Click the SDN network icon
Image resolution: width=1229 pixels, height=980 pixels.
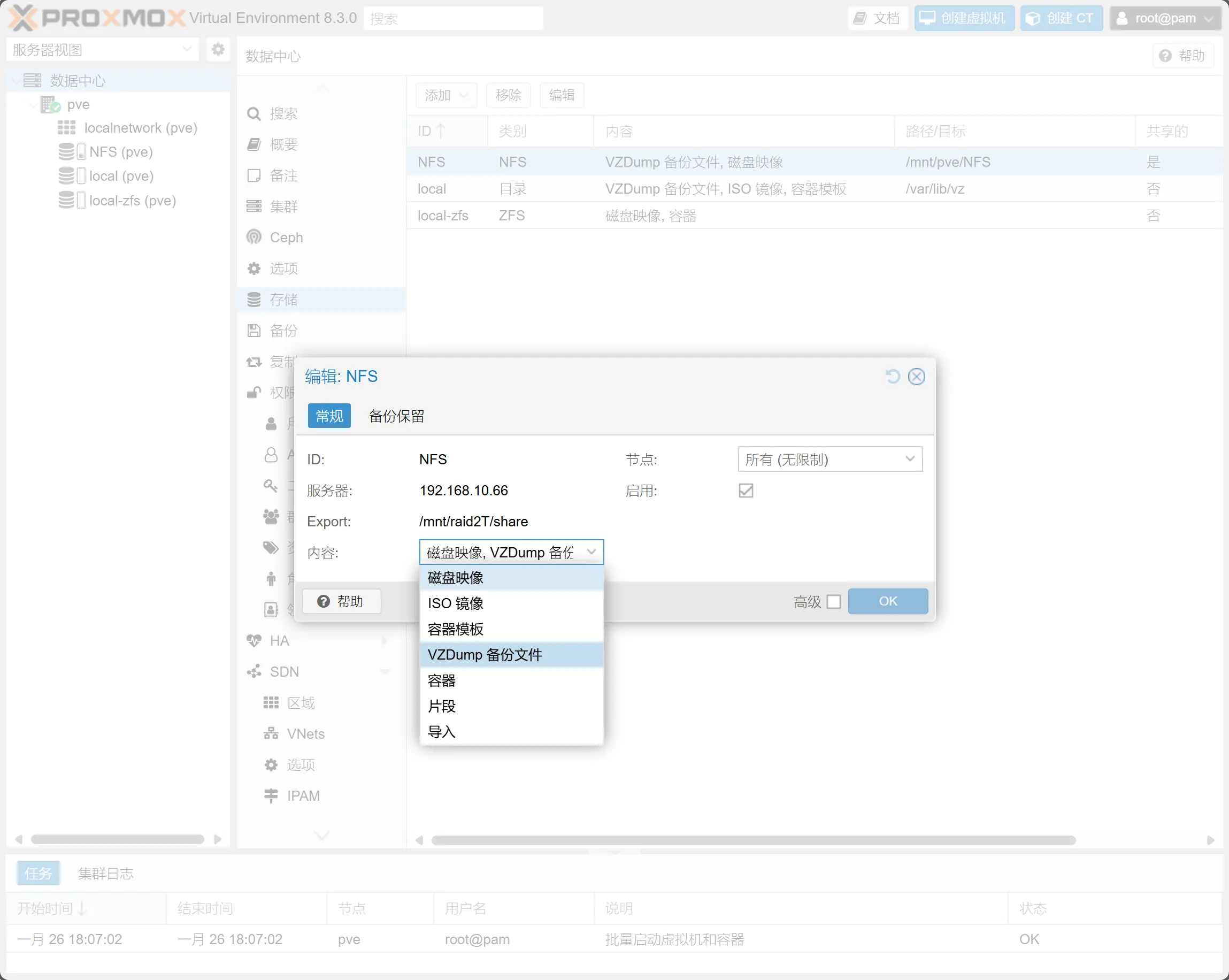[x=254, y=671]
